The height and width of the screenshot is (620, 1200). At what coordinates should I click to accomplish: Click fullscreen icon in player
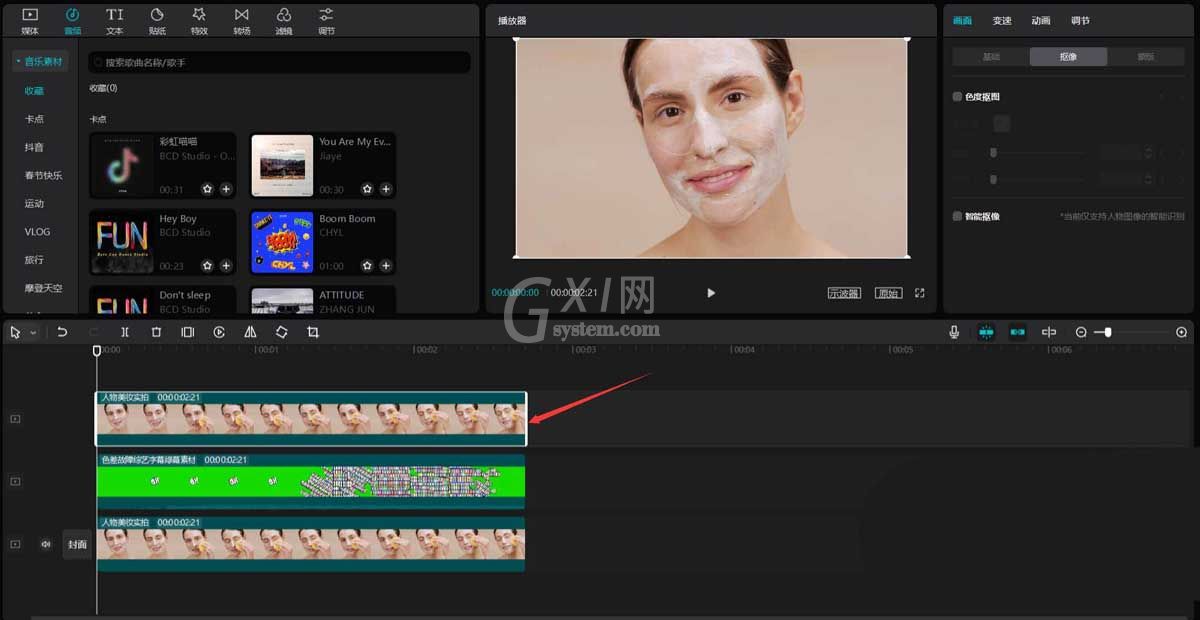point(920,293)
